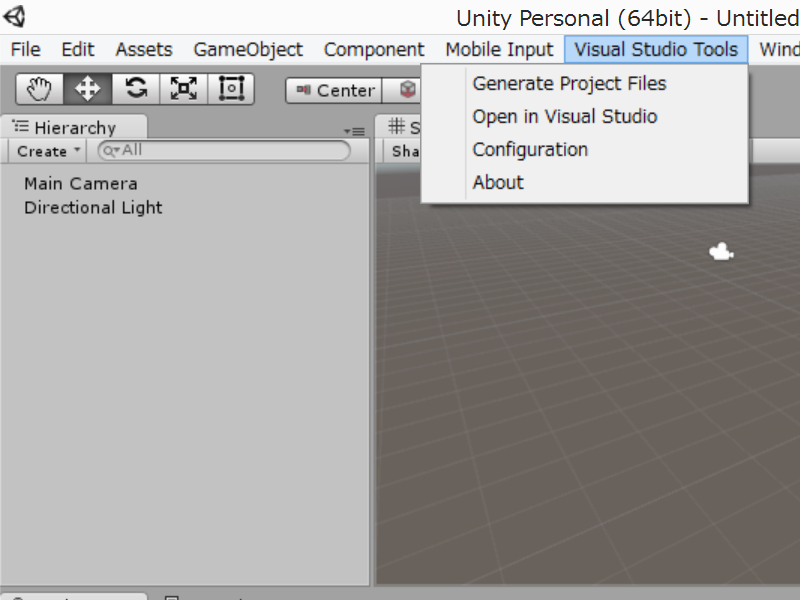Choose Open in Visual Studio
The width and height of the screenshot is (800, 600).
pyautogui.click(x=584, y=116)
